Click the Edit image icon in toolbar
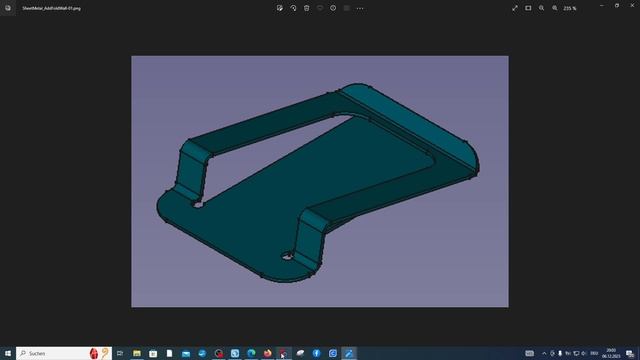640x360 pixels. click(280, 8)
